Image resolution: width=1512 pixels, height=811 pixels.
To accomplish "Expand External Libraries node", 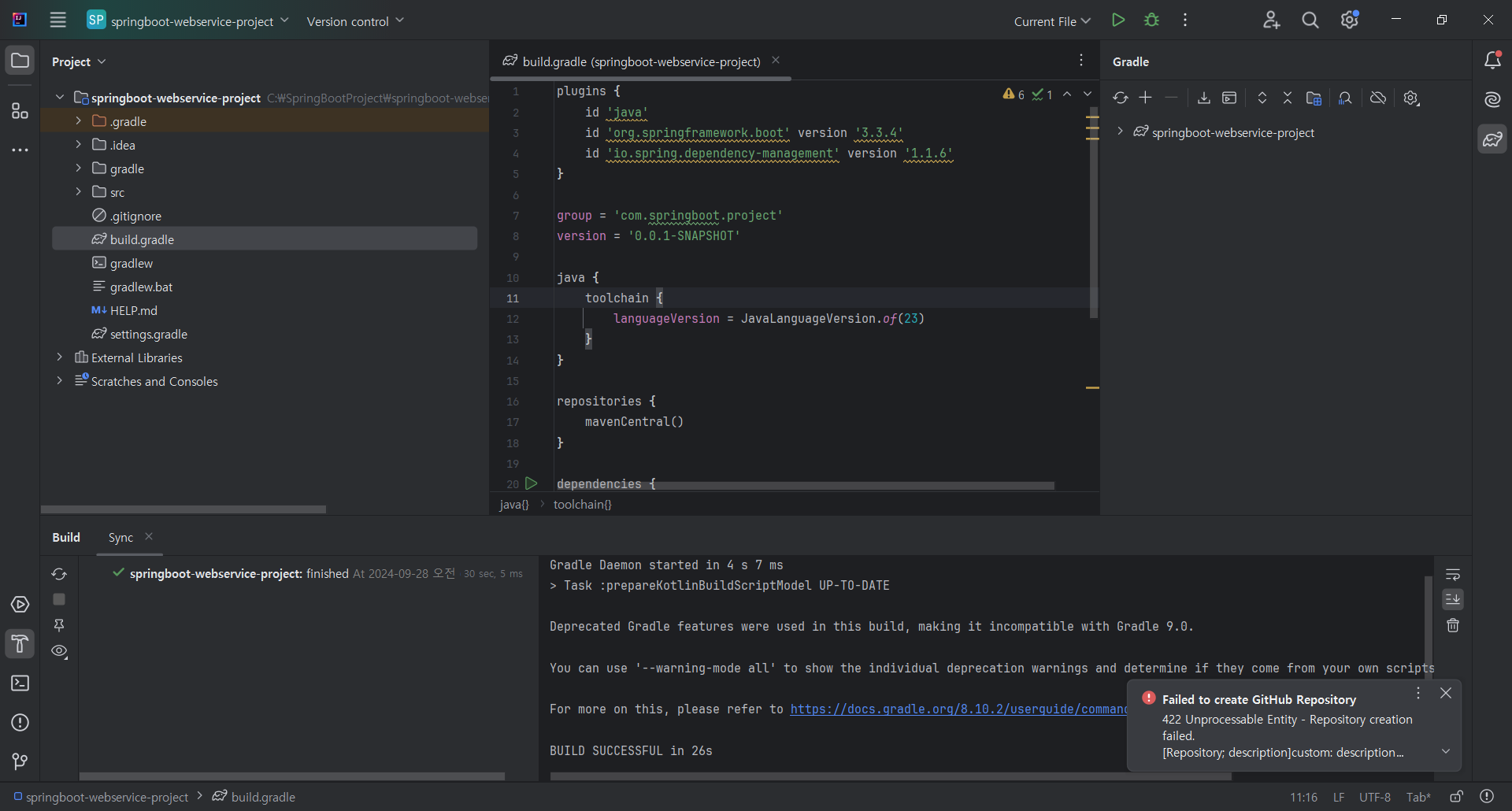I will pyautogui.click(x=59, y=357).
